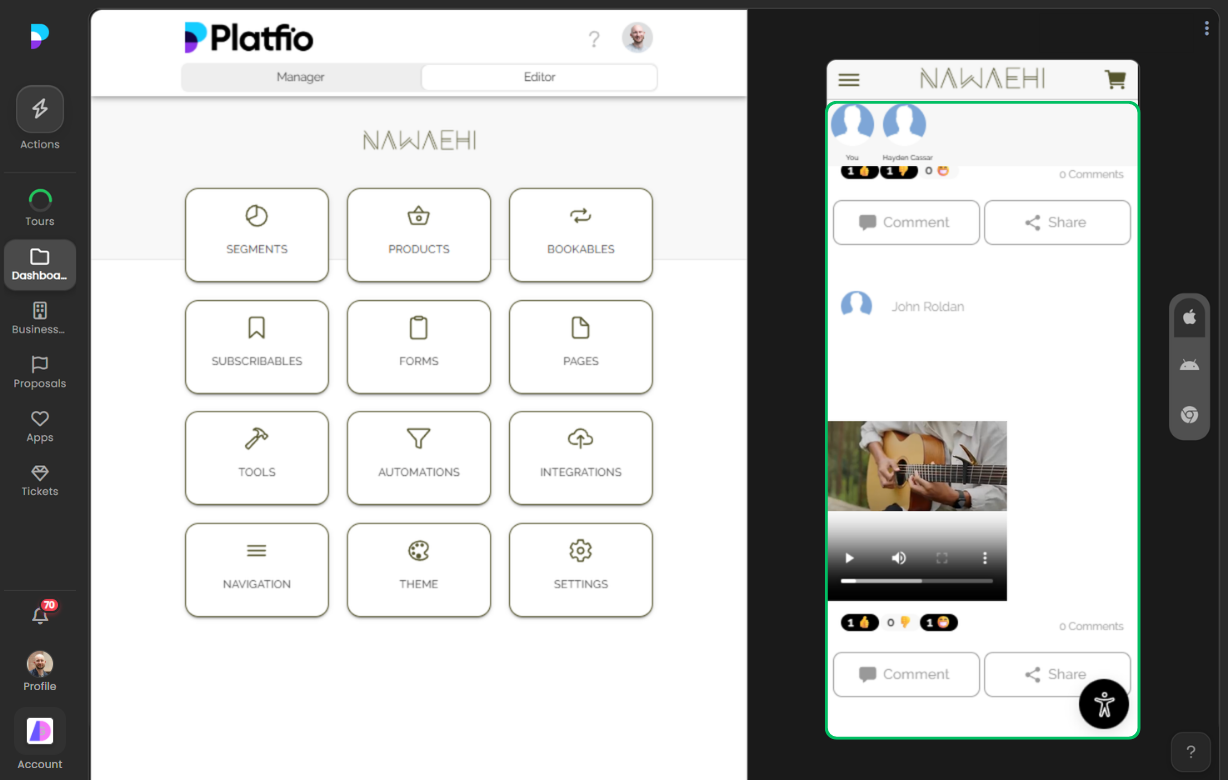Open the Theme palette icon
This screenshot has width=1228, height=780.
(x=418, y=550)
